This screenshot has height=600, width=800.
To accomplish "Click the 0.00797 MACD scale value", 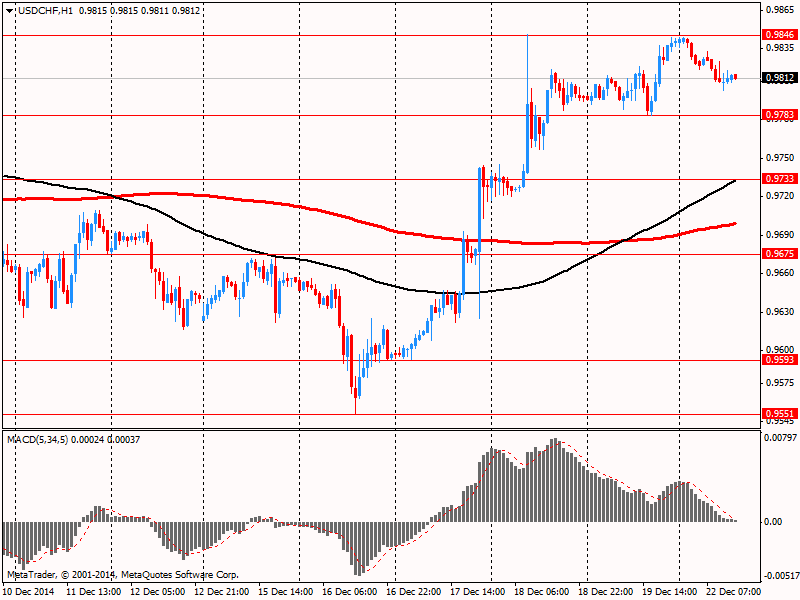I will [x=781, y=438].
